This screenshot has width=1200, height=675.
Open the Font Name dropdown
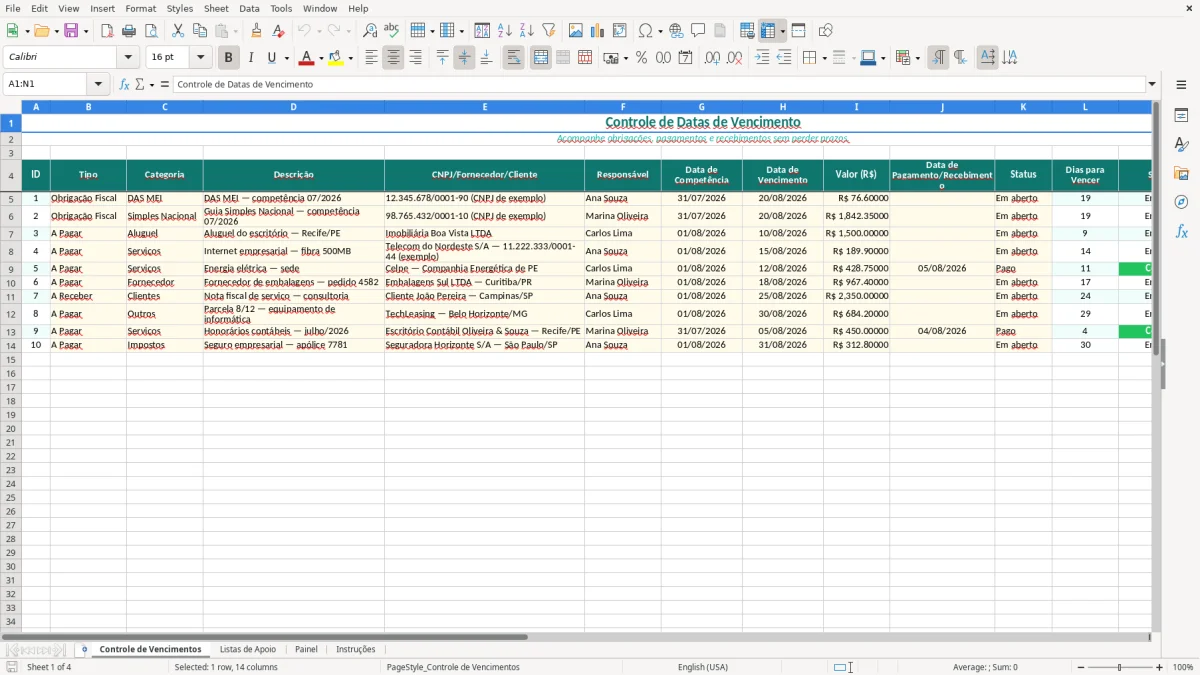tap(128, 58)
